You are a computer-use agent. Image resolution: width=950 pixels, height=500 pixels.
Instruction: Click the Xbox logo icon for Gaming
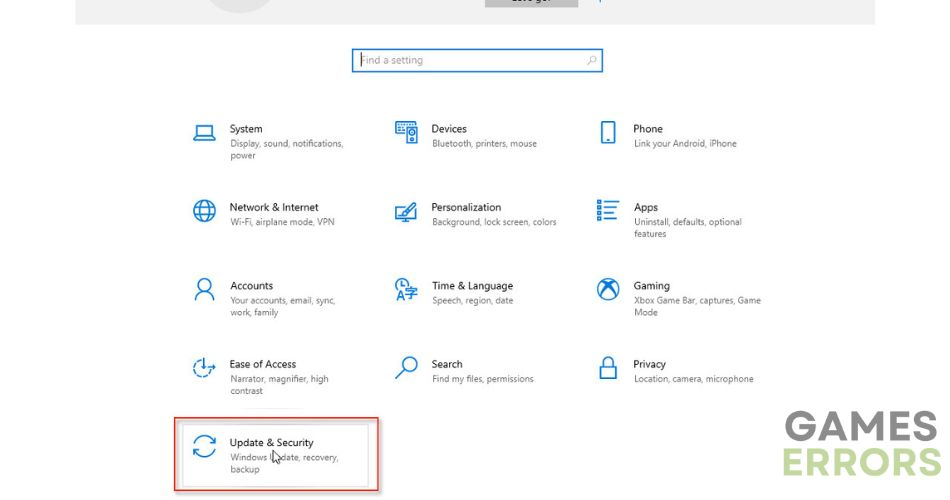point(608,290)
